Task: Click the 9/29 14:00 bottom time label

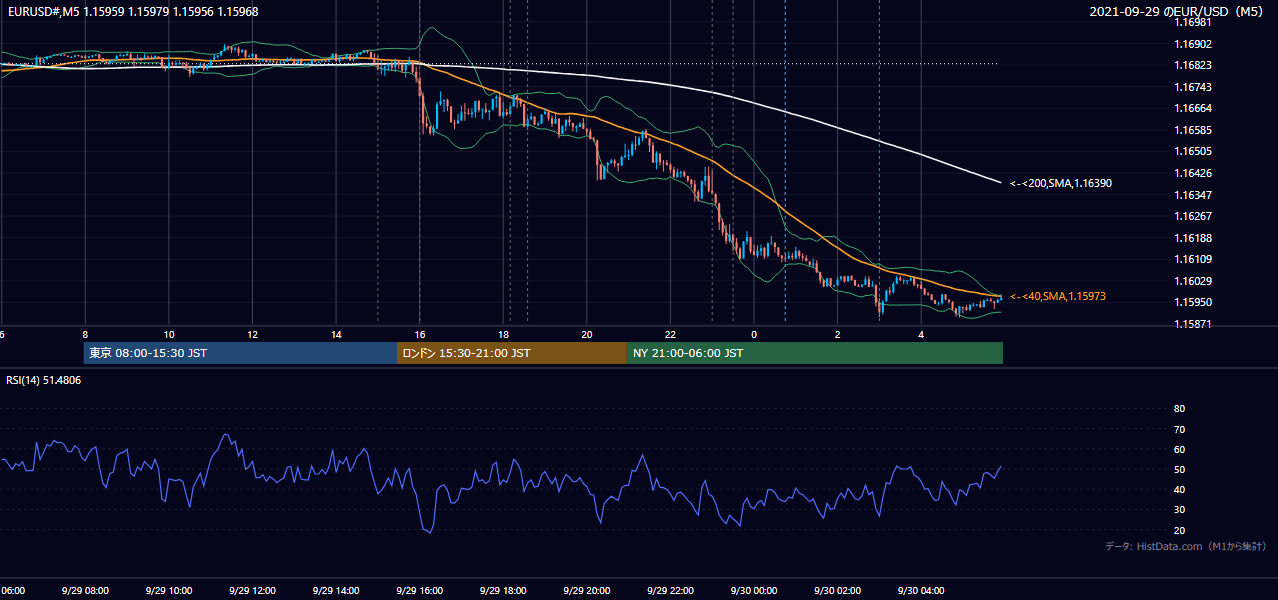Action: [x=336, y=590]
